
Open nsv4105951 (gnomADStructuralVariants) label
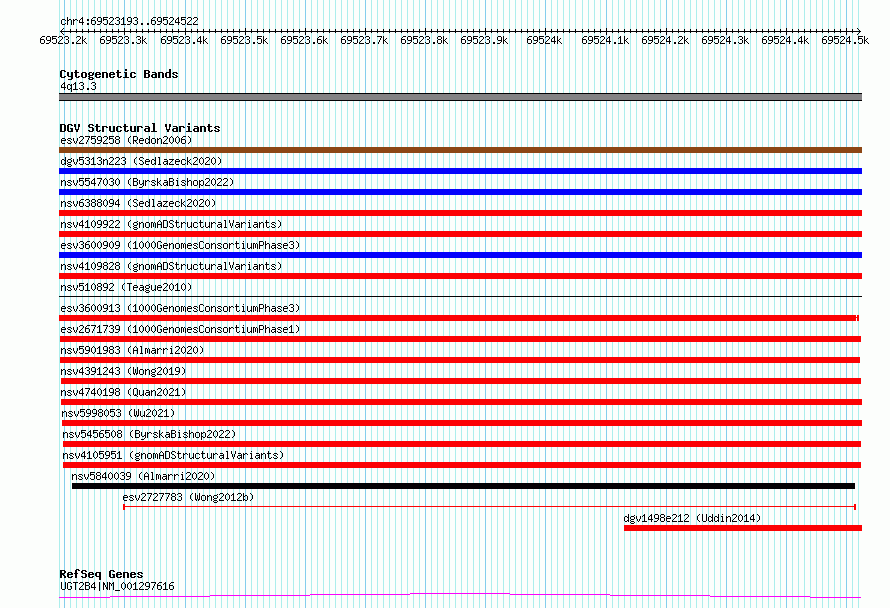(x=173, y=455)
